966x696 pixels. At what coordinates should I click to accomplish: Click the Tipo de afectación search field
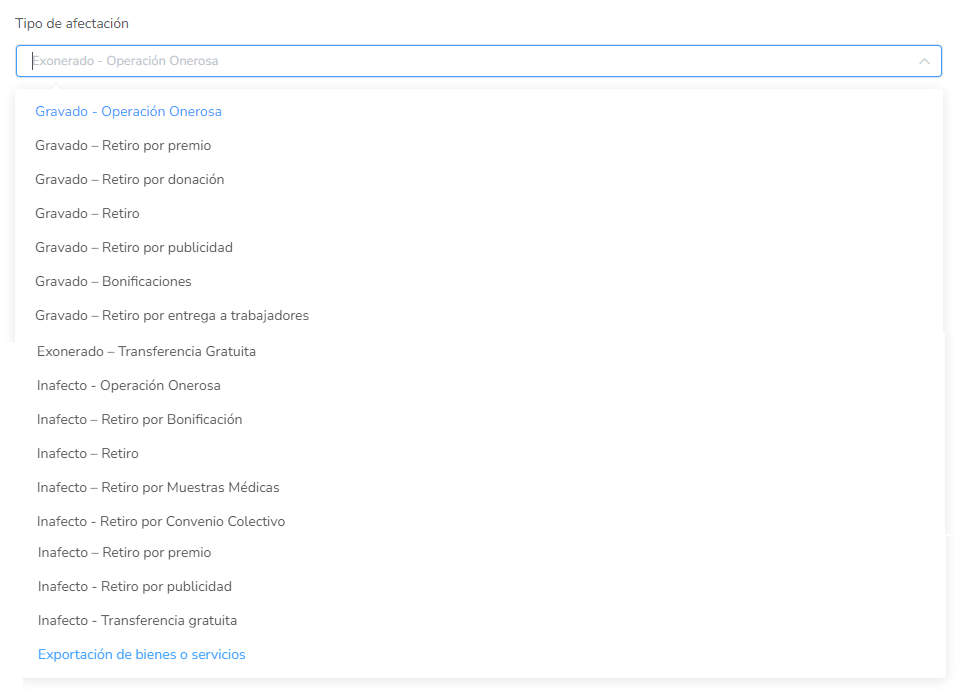[470, 61]
